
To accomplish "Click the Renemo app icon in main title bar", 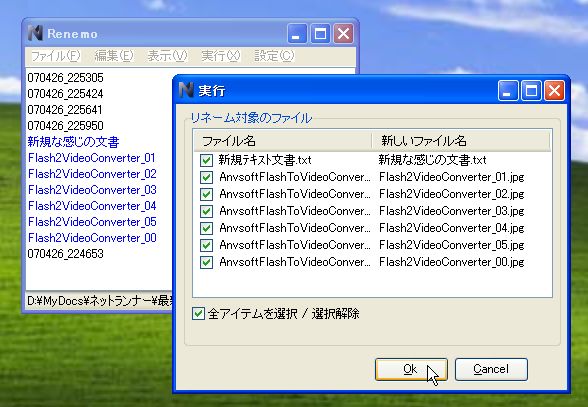I will [35, 33].
